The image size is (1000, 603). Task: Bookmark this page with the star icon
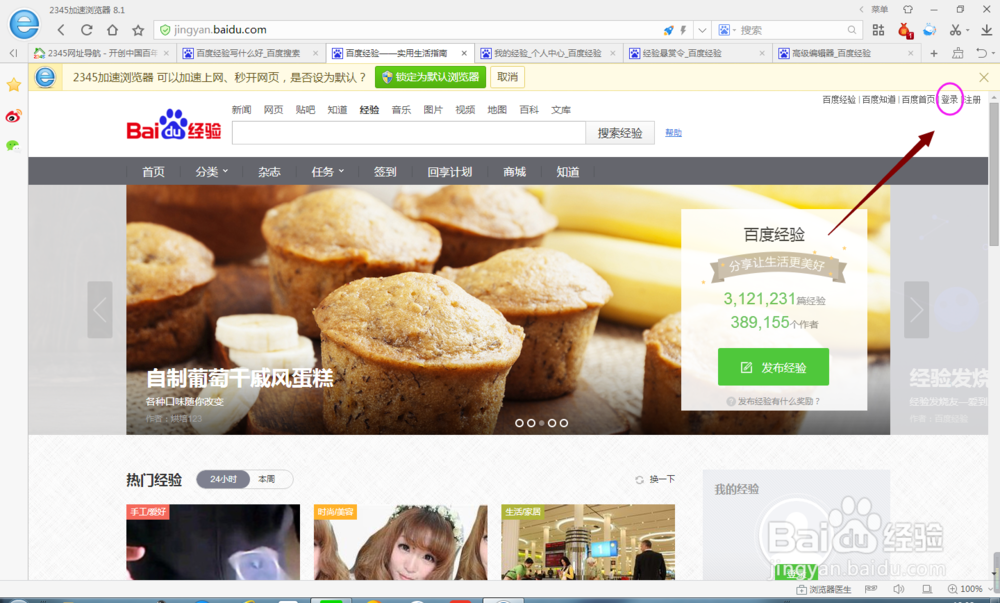tap(138, 30)
